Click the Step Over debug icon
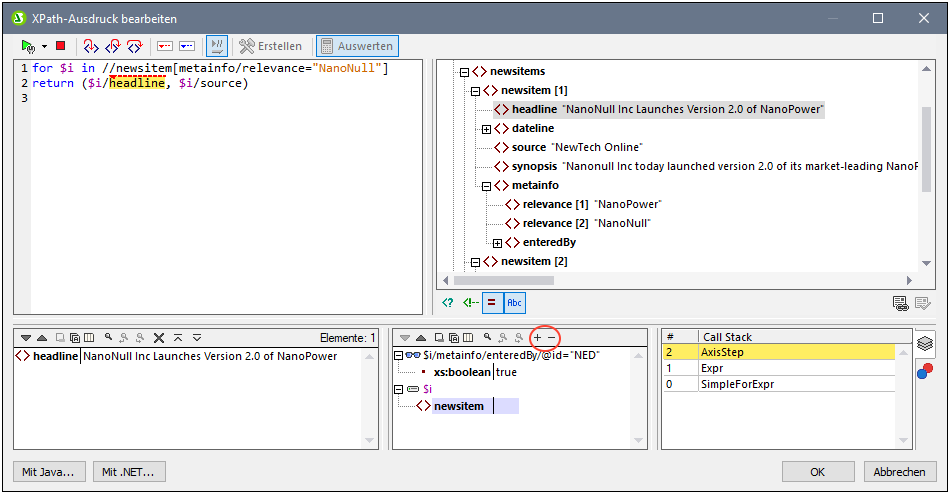Screen dimensions: 950x494 click(112, 46)
